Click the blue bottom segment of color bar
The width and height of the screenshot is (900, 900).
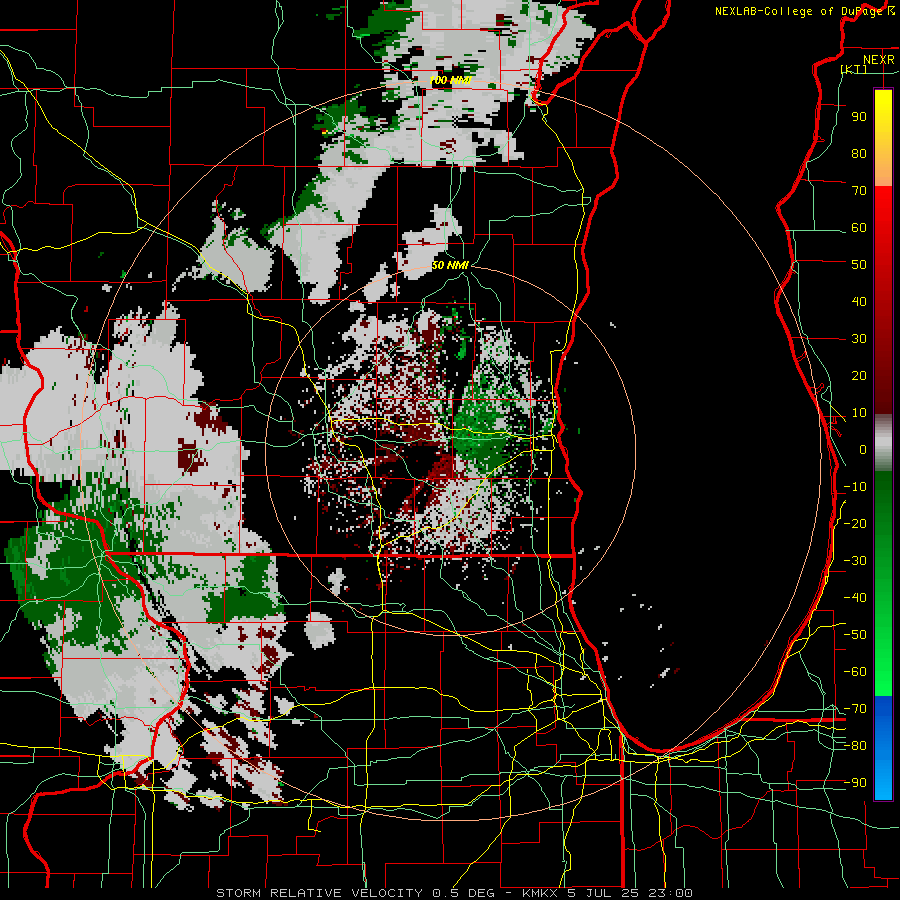883,748
